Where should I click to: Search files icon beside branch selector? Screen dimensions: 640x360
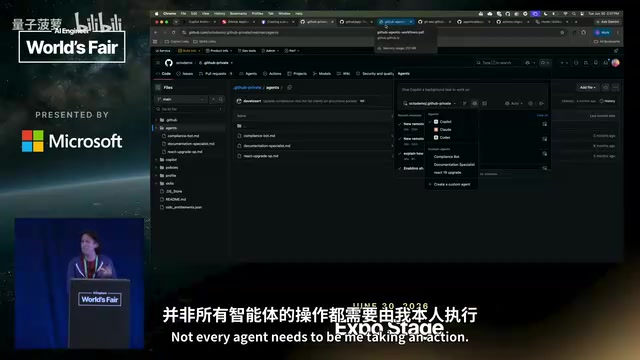[221, 99]
